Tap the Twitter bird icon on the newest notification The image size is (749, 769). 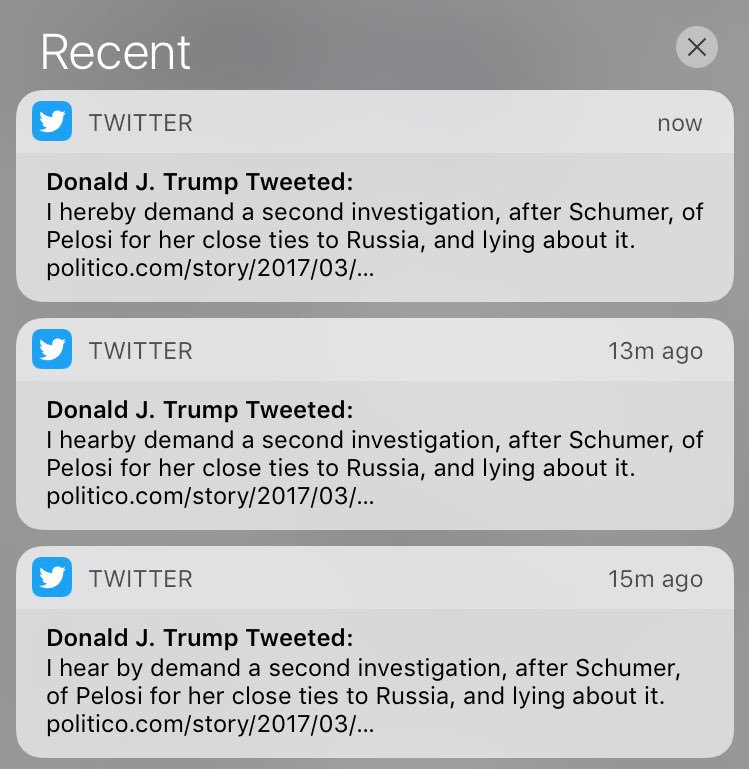click(52, 121)
